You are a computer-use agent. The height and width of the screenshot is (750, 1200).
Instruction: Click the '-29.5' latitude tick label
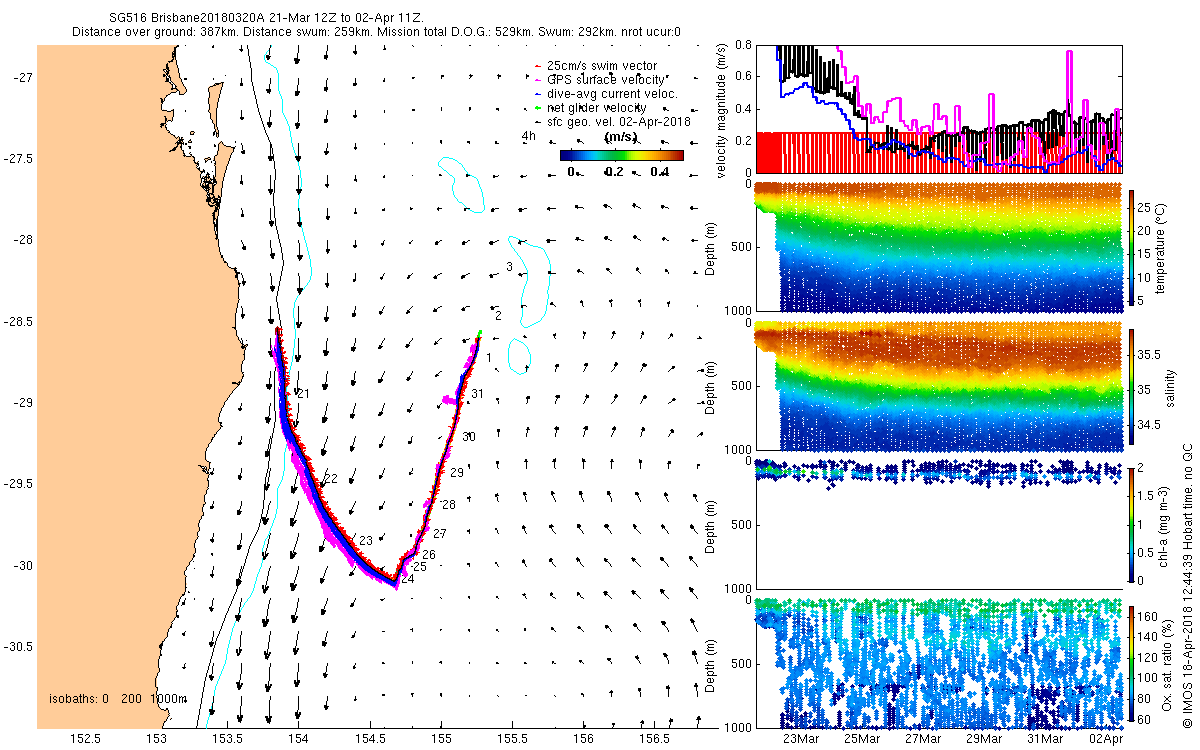(x=17, y=483)
